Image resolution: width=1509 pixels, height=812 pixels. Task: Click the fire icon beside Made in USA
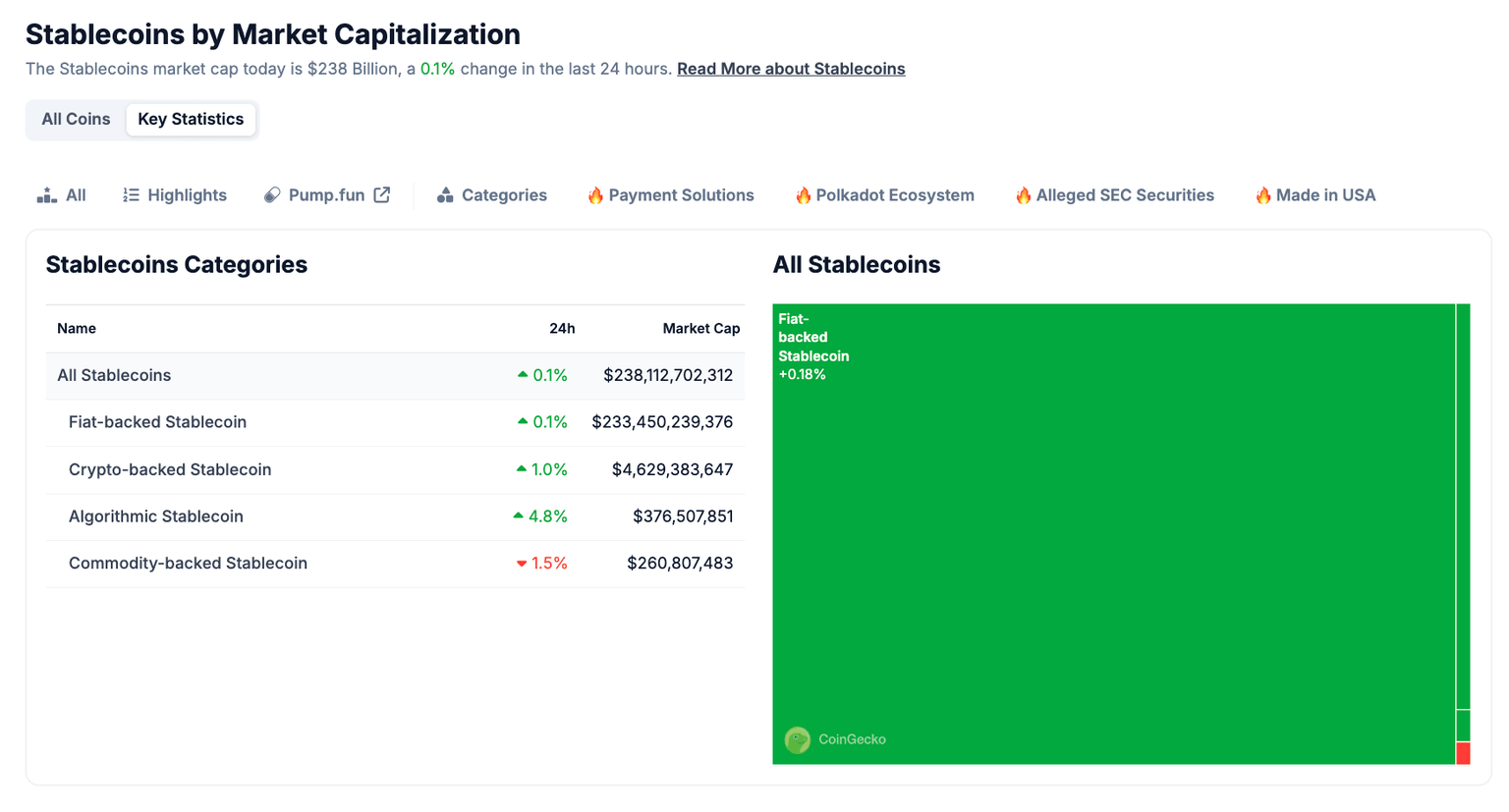[1264, 194]
